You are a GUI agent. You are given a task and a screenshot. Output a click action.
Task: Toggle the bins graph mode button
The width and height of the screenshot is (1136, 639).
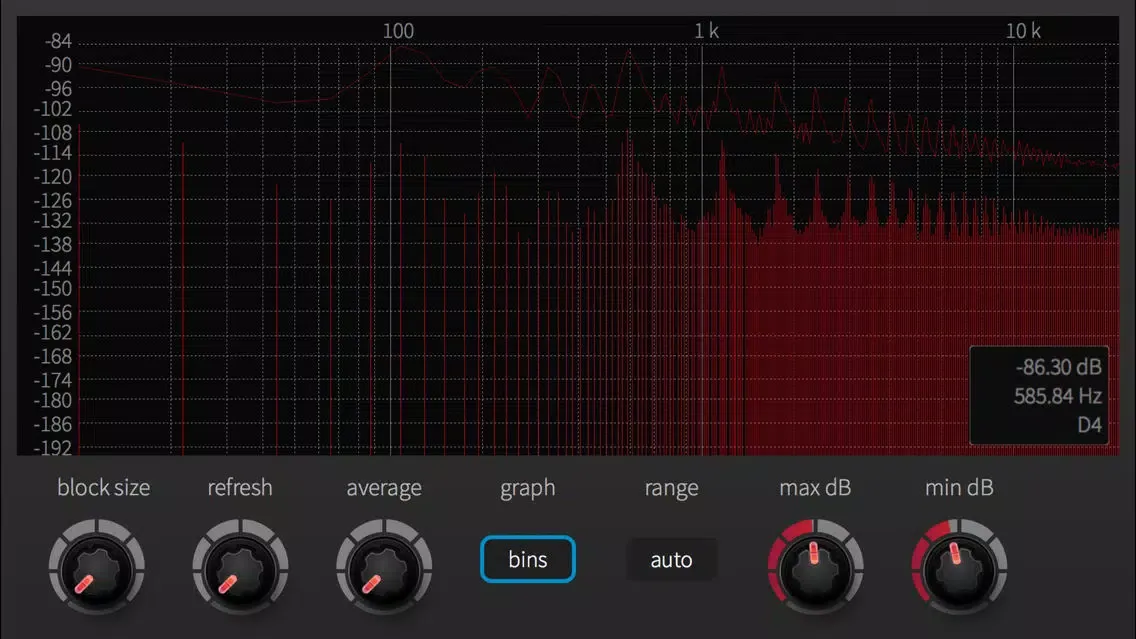(x=527, y=559)
